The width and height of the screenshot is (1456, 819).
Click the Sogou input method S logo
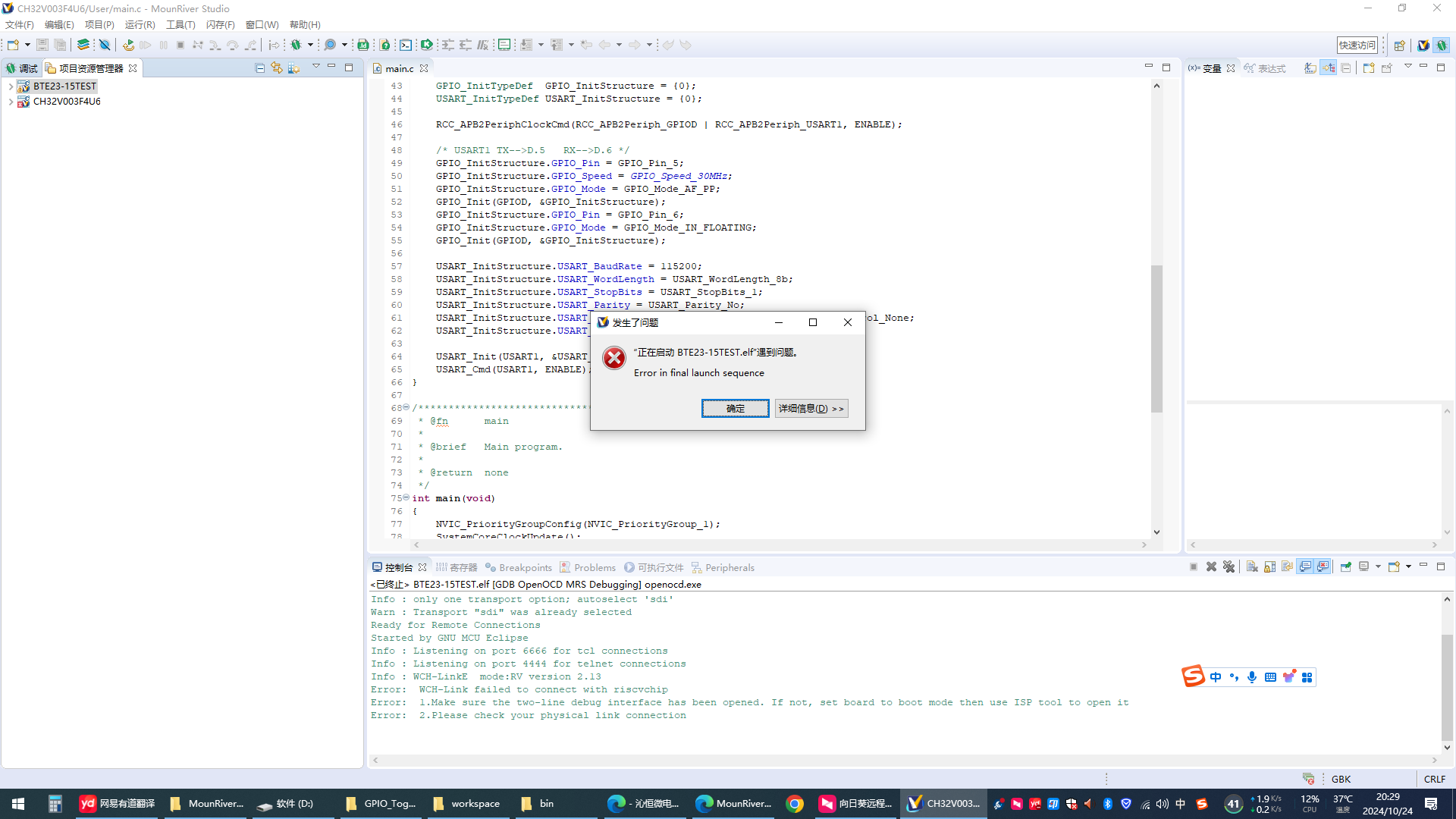point(1193,676)
